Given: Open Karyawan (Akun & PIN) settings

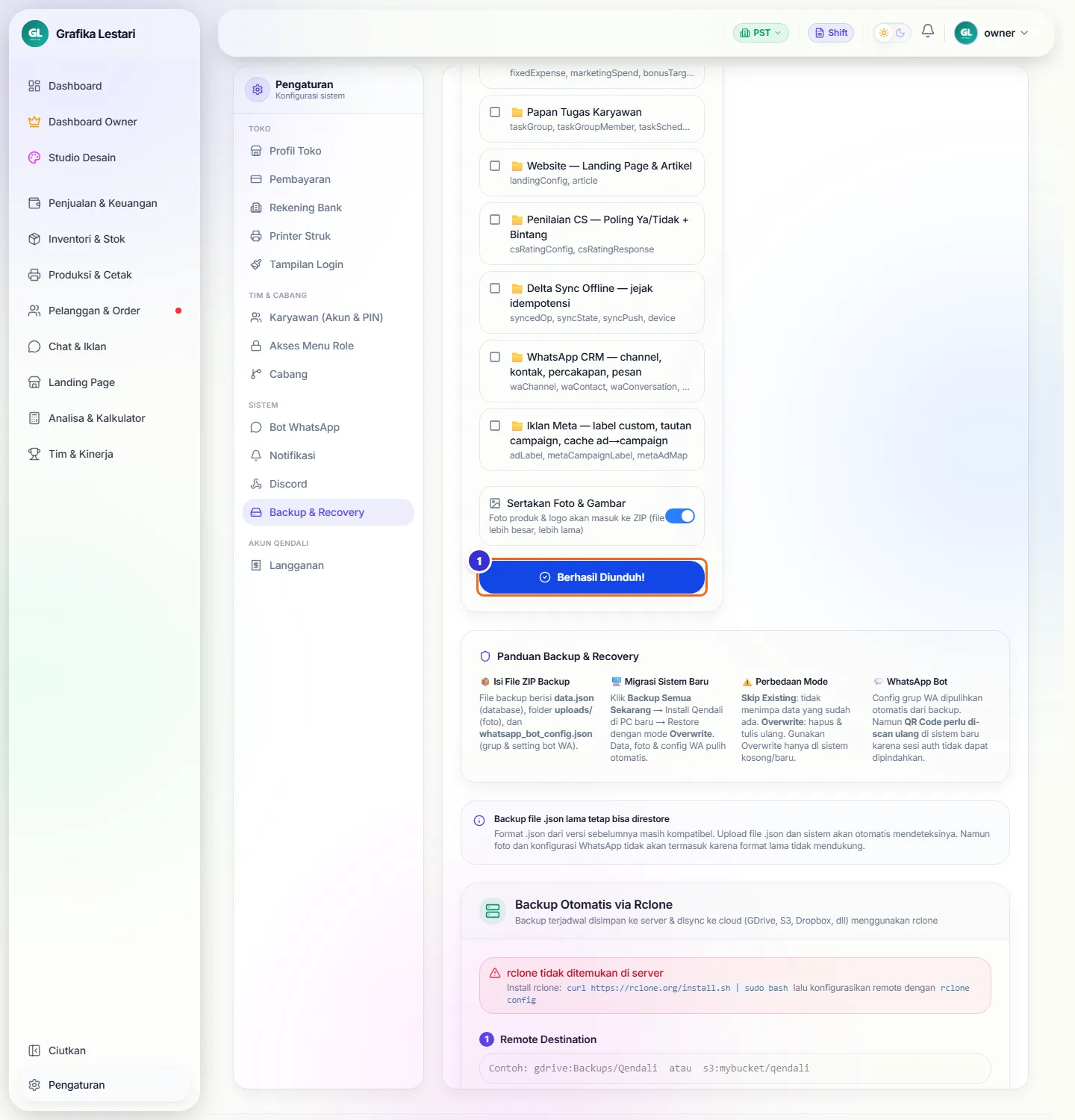Looking at the screenshot, I should tap(328, 317).
